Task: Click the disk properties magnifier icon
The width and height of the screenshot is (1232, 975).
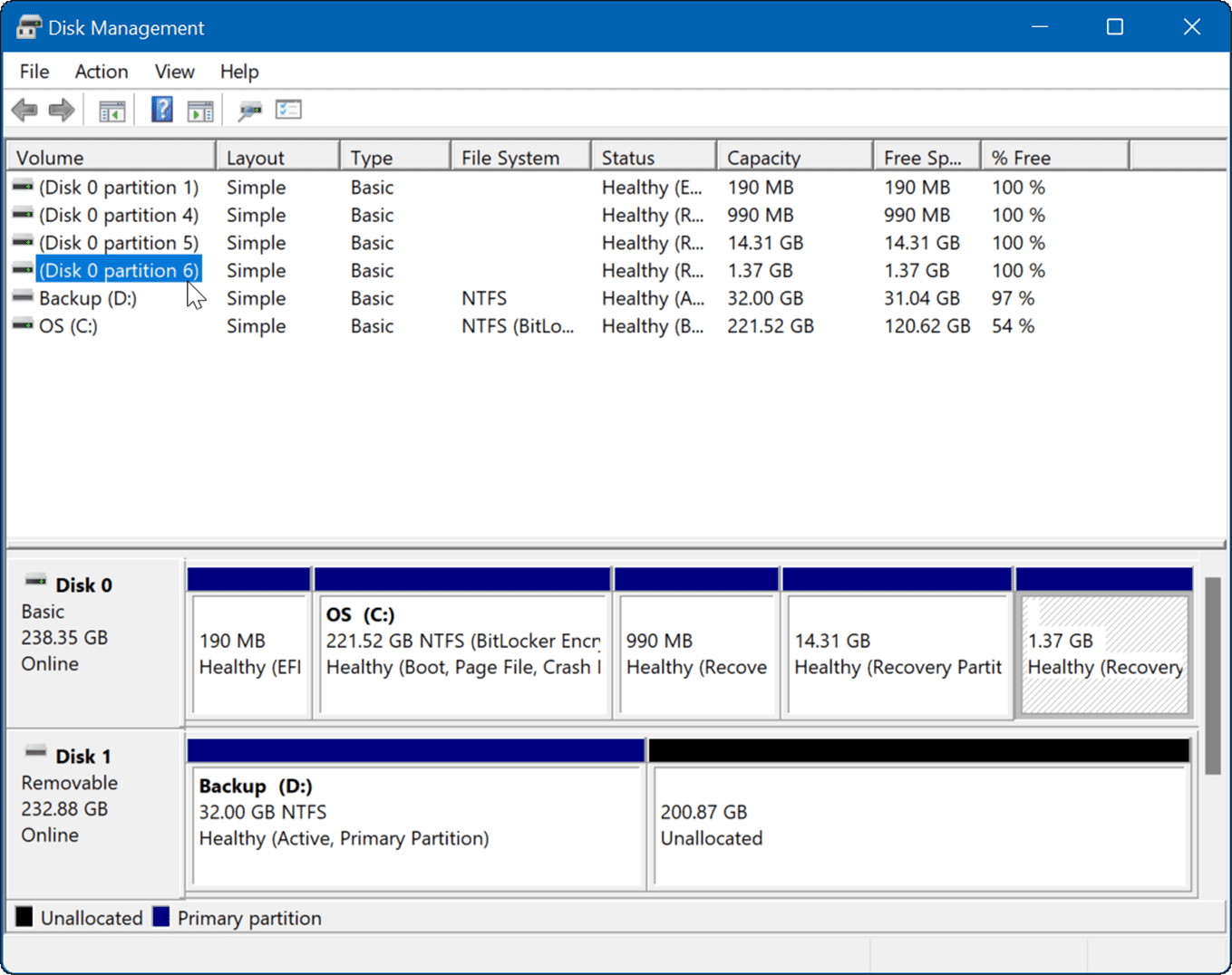Action: pos(249,109)
